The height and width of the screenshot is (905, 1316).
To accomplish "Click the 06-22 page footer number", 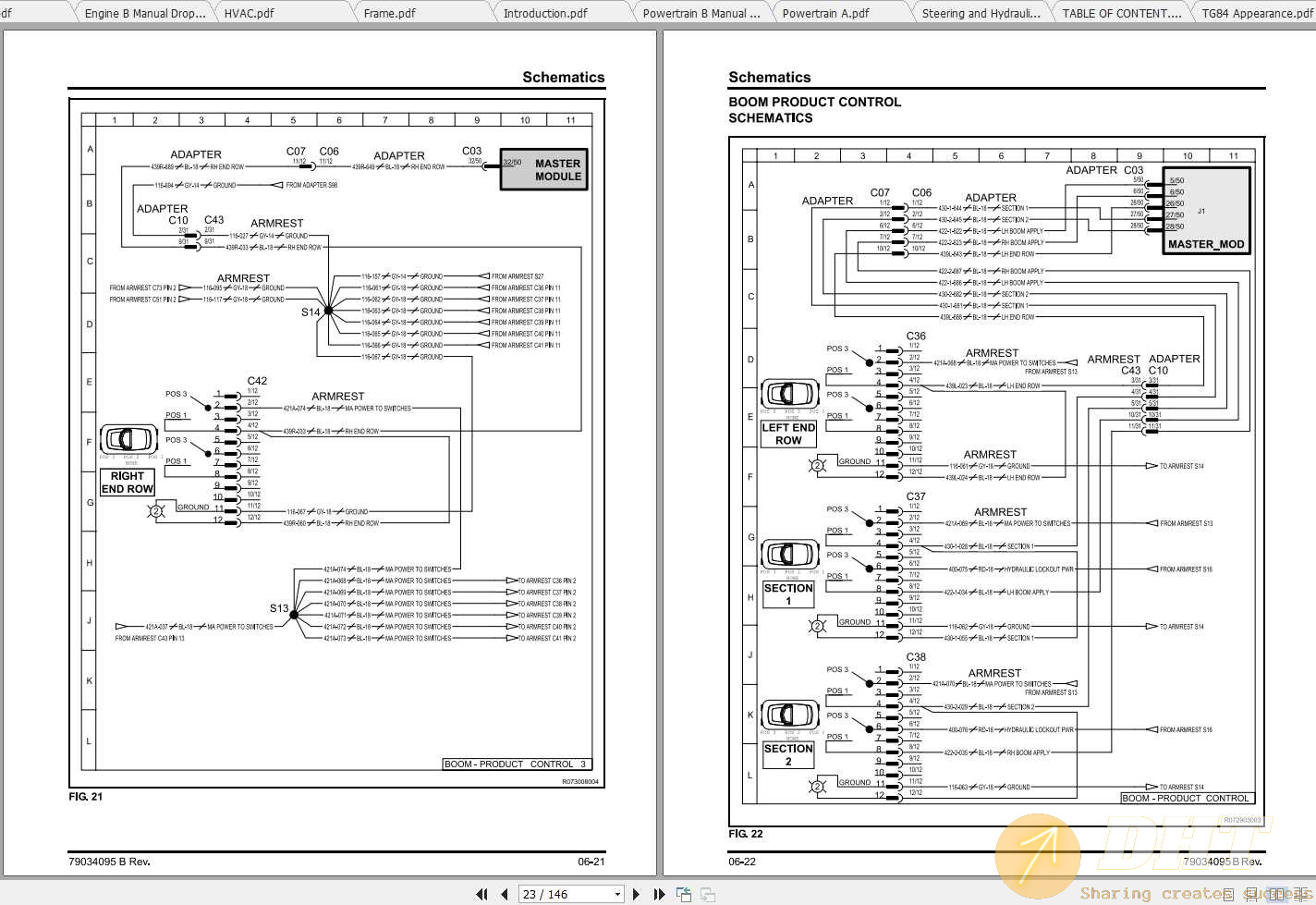I will tap(742, 862).
